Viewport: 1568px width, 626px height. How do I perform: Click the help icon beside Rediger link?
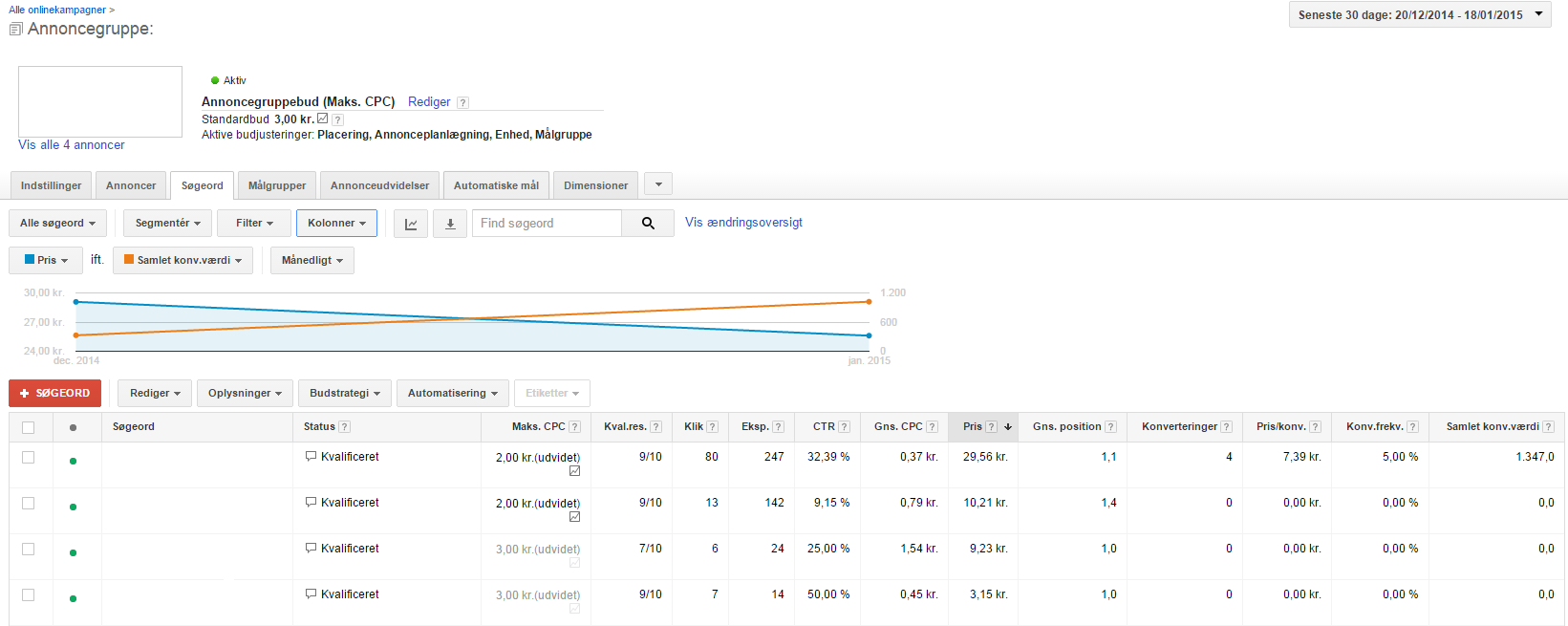[462, 103]
